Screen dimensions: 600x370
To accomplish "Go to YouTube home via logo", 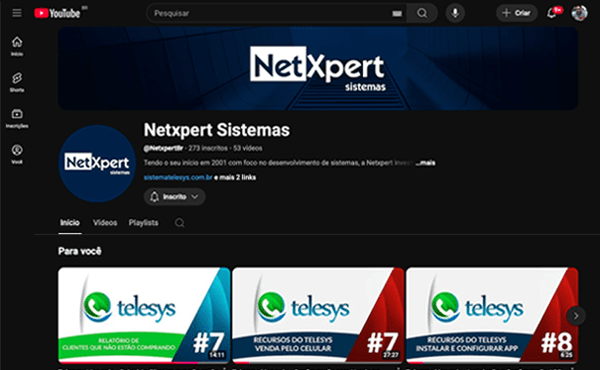I will (57, 13).
